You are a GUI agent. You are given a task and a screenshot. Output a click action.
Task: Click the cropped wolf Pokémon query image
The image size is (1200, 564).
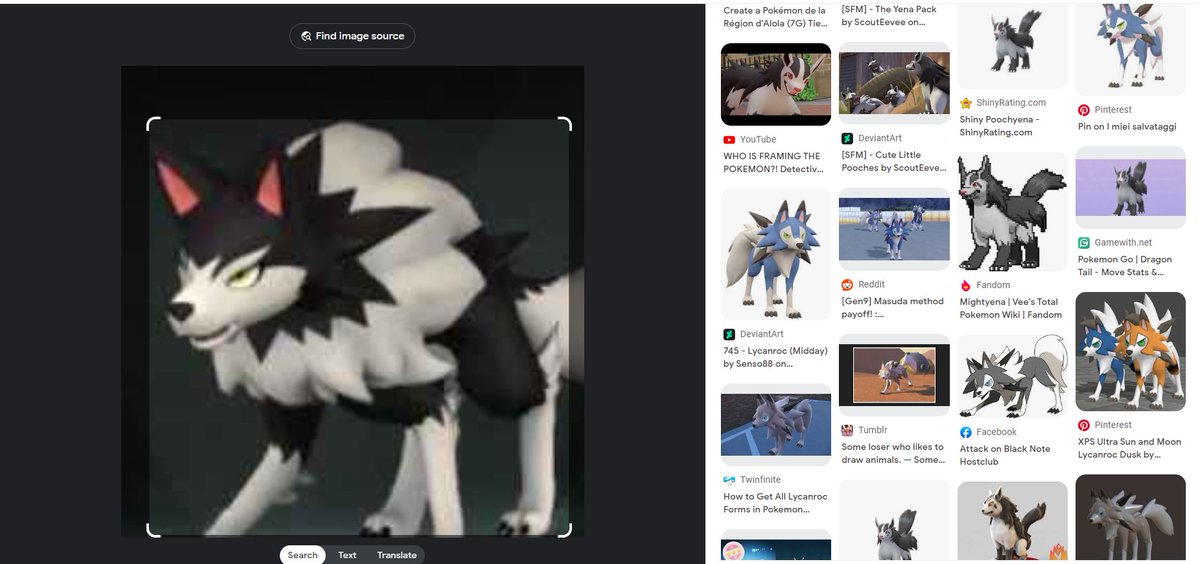(360, 327)
